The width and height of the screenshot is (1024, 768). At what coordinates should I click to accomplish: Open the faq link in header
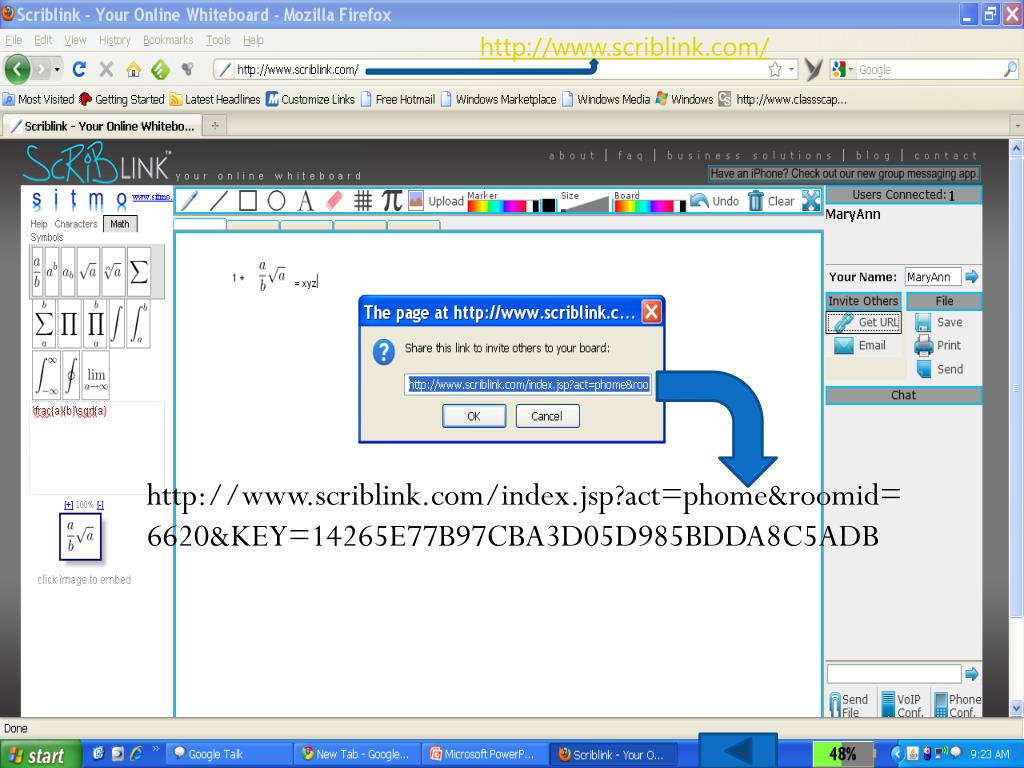pyautogui.click(x=630, y=155)
